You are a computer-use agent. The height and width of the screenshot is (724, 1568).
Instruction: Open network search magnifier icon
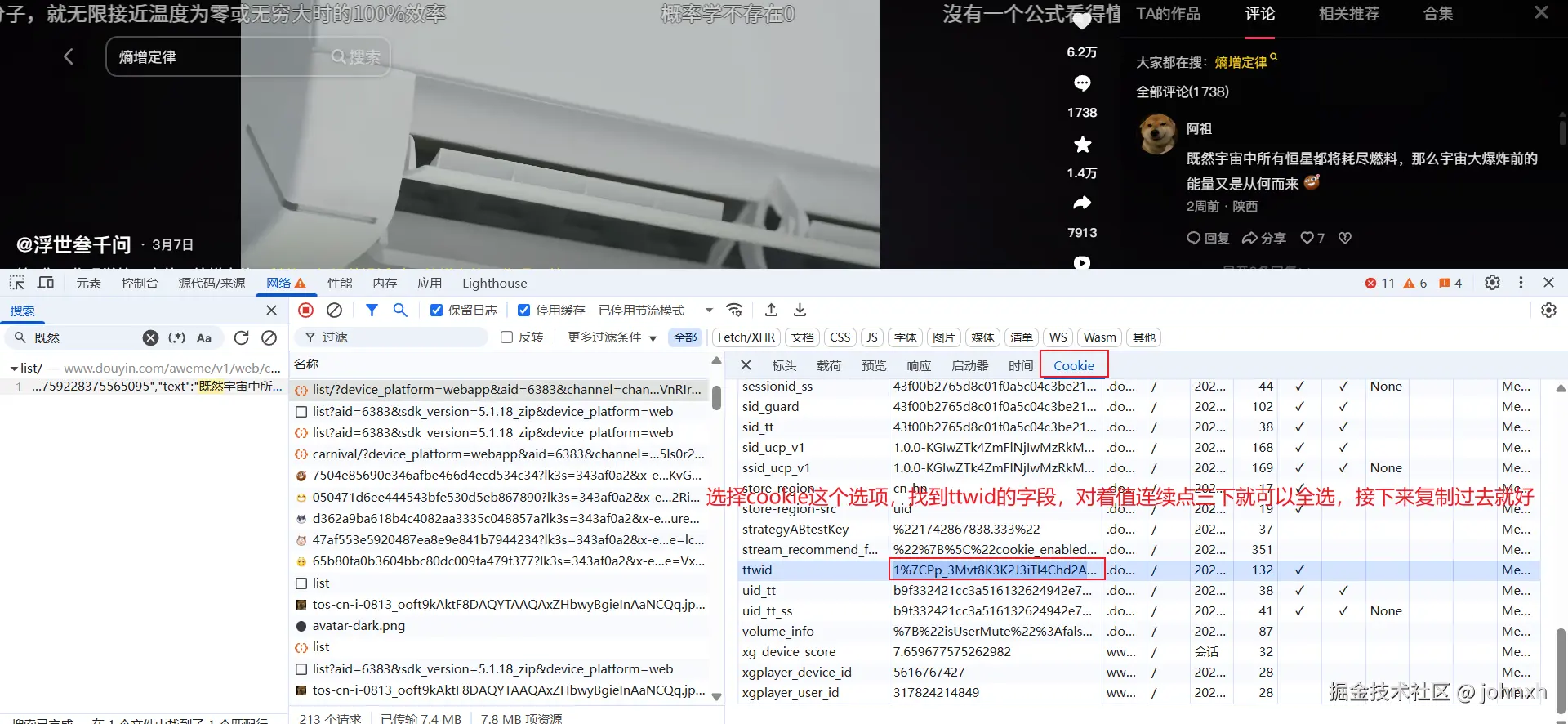(400, 310)
